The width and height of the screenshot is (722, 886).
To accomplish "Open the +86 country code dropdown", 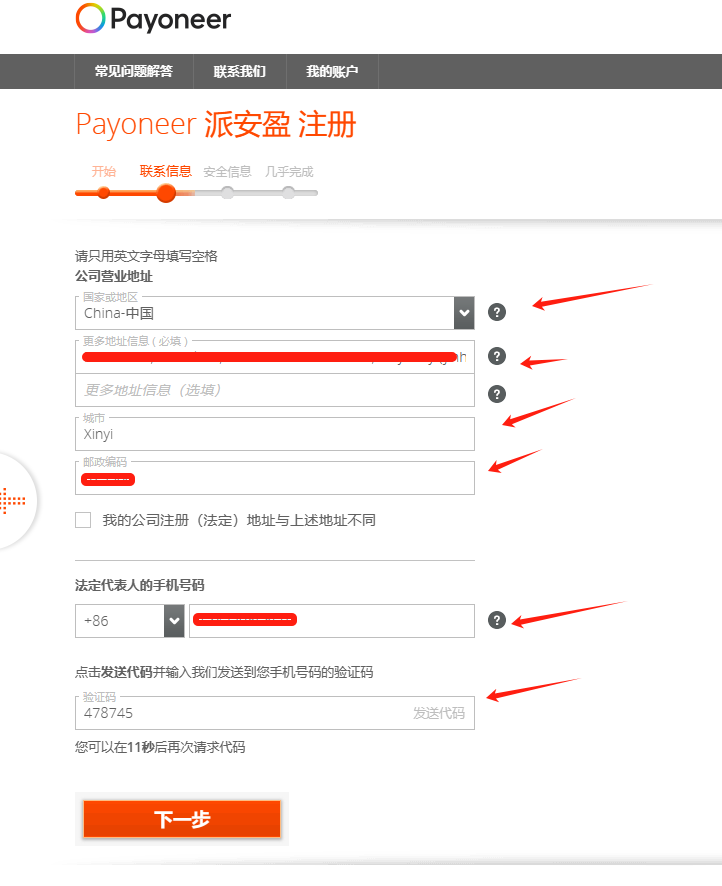I will 175,620.
